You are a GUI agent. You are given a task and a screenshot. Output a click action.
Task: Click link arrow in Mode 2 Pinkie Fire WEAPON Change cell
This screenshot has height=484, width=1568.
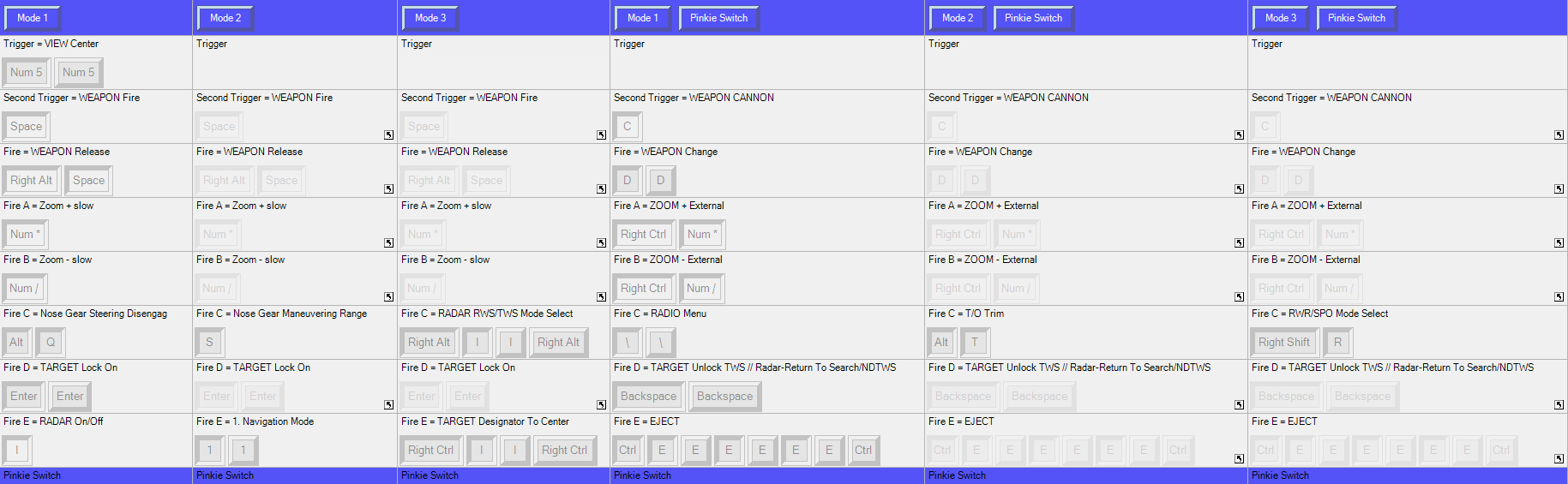1239,189
